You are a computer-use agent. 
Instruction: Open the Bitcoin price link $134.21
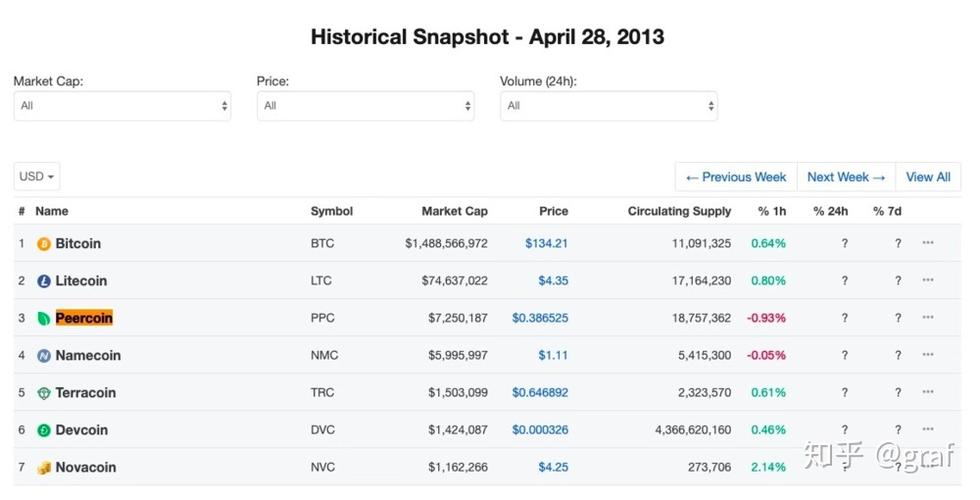pos(546,243)
